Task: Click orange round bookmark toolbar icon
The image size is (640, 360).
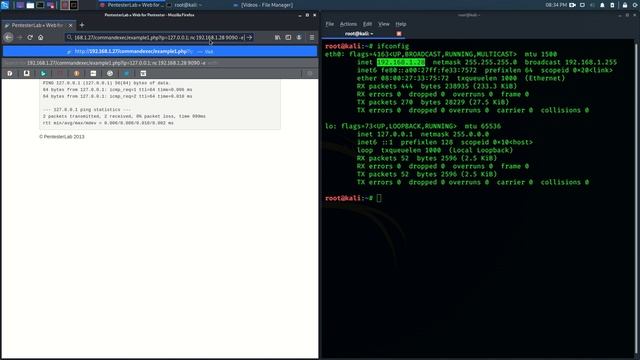Action: (x=76, y=73)
